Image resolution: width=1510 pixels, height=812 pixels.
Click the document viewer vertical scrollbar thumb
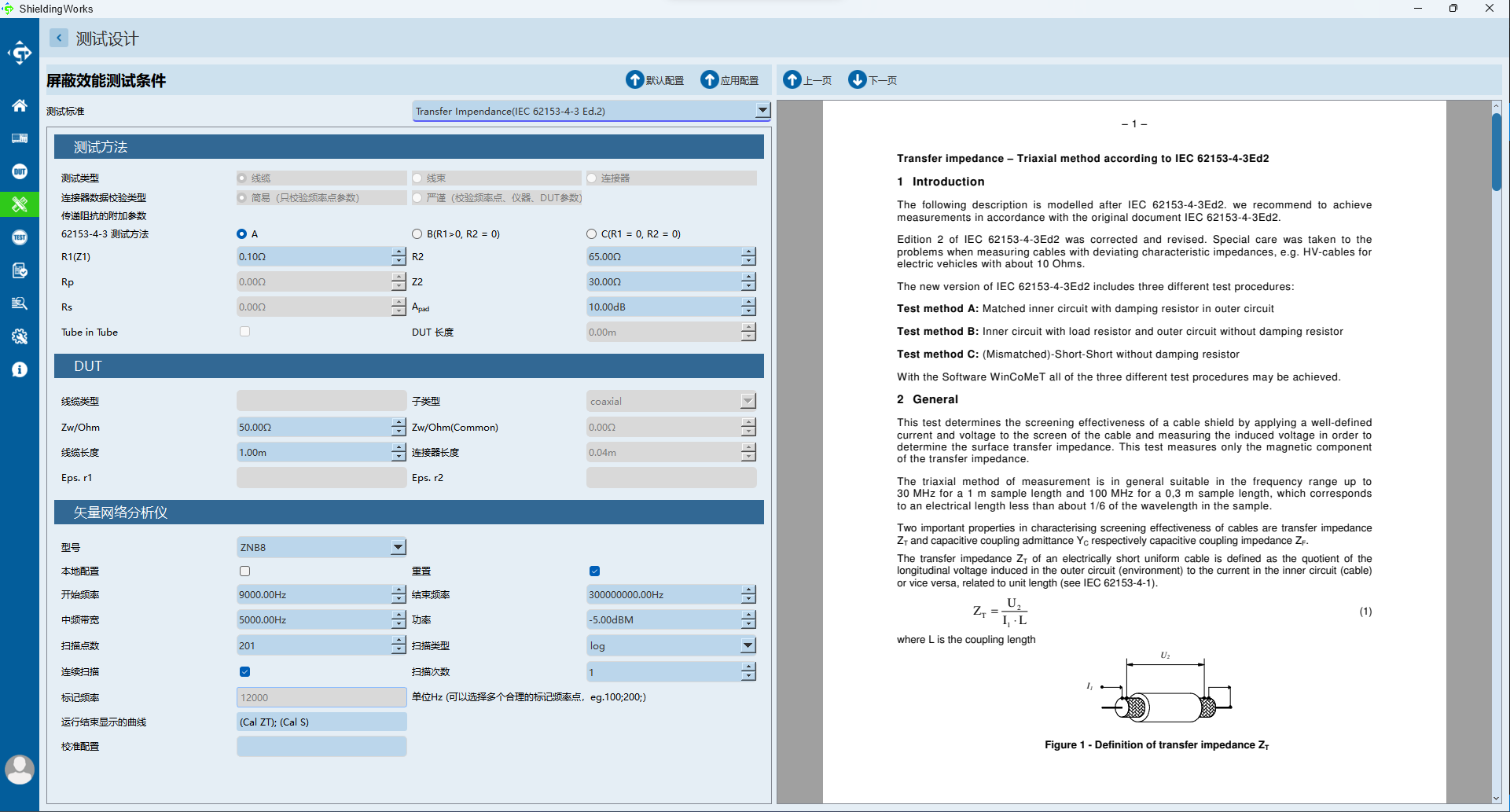1497,152
